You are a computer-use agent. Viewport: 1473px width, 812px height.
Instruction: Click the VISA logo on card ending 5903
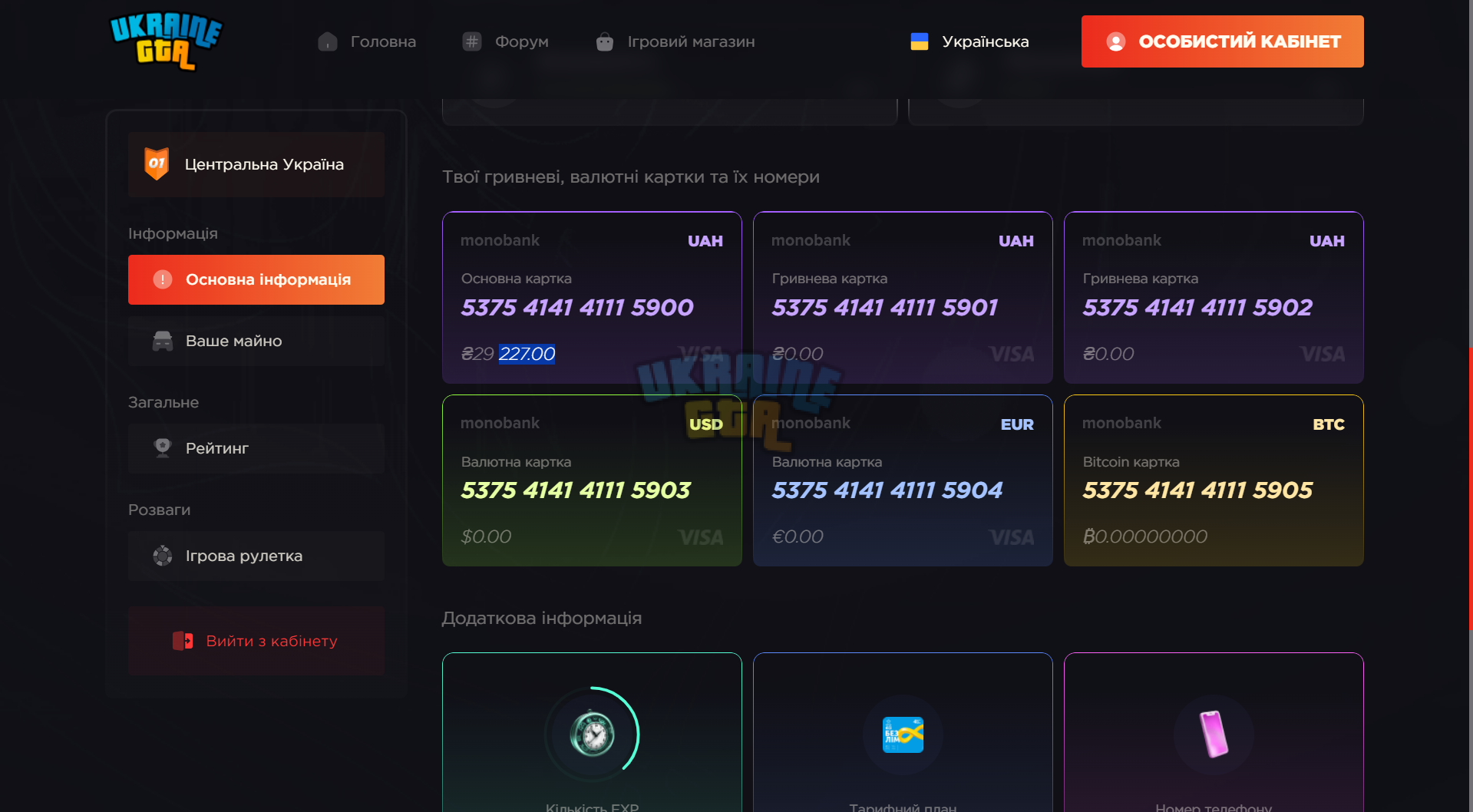(x=701, y=537)
